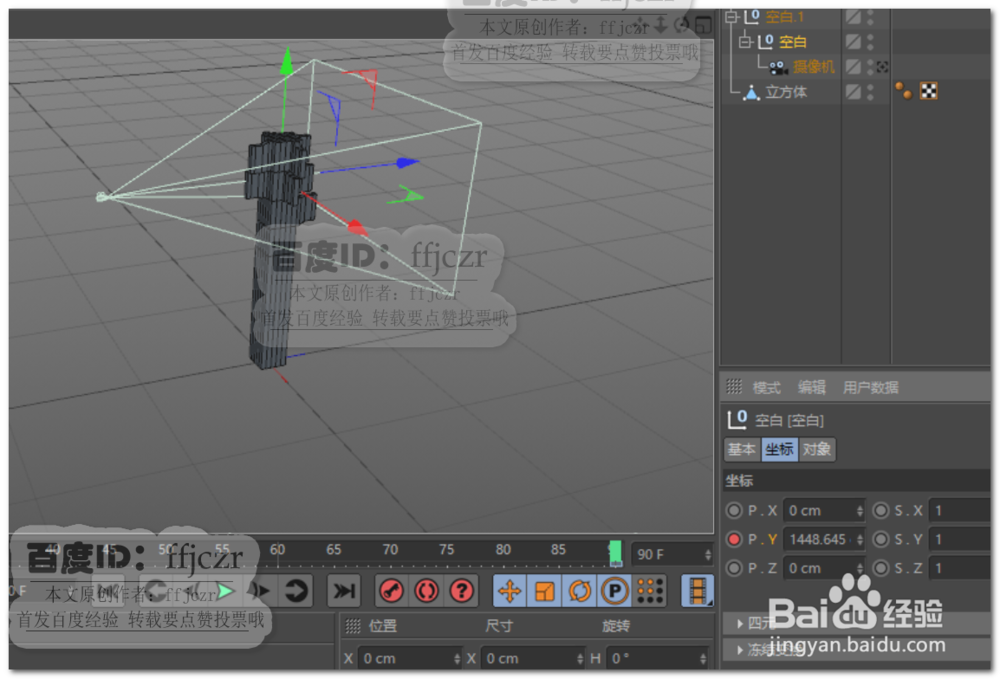Click the green timeline playhead marker
The height and width of the screenshot is (679, 1000).
tap(615, 552)
